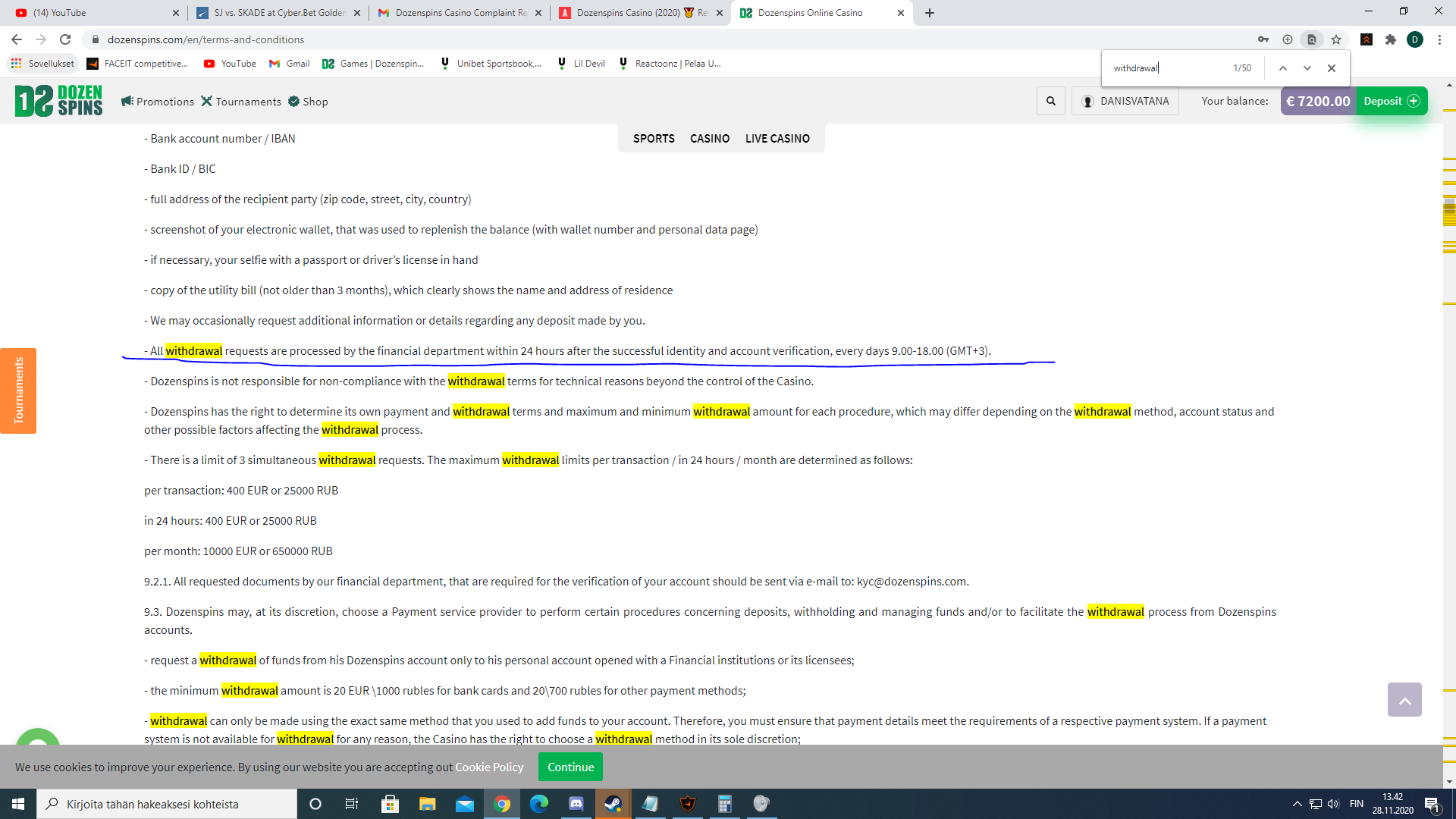Open DANISVATANA account button
Screen dimensions: 1456x819
(x=1125, y=101)
